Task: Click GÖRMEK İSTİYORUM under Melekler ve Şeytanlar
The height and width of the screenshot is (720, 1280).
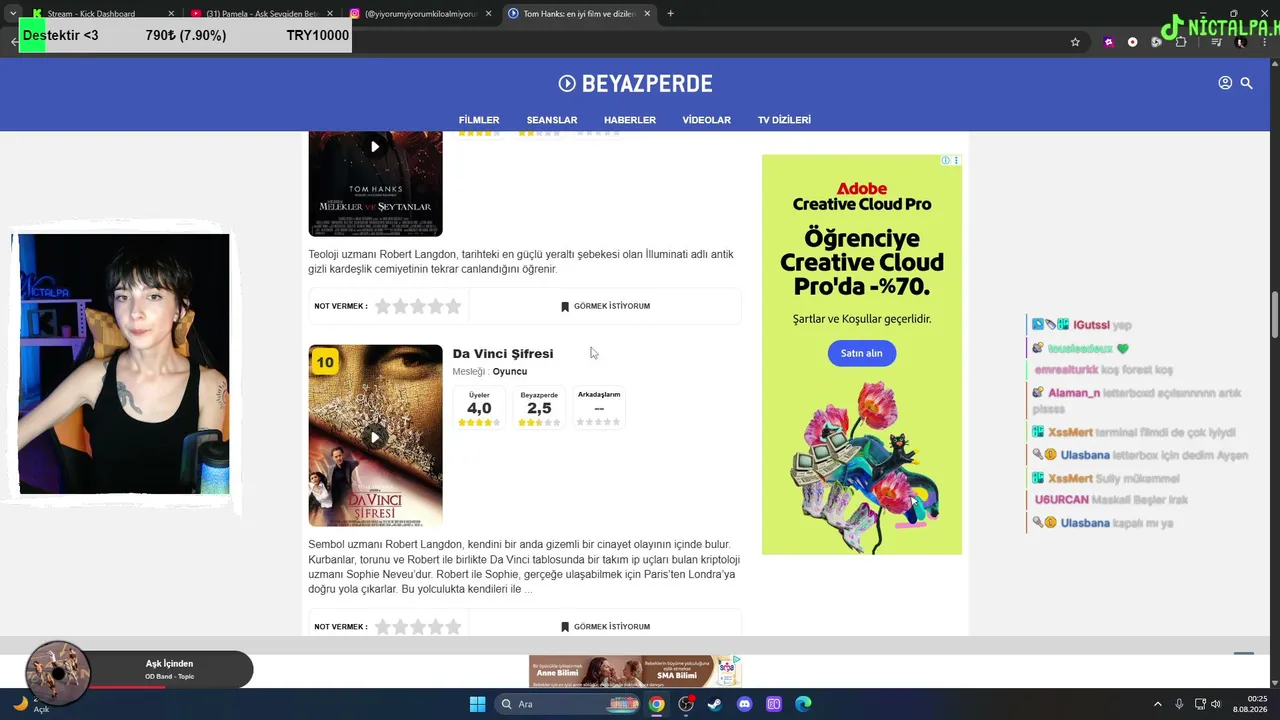Action: point(605,306)
